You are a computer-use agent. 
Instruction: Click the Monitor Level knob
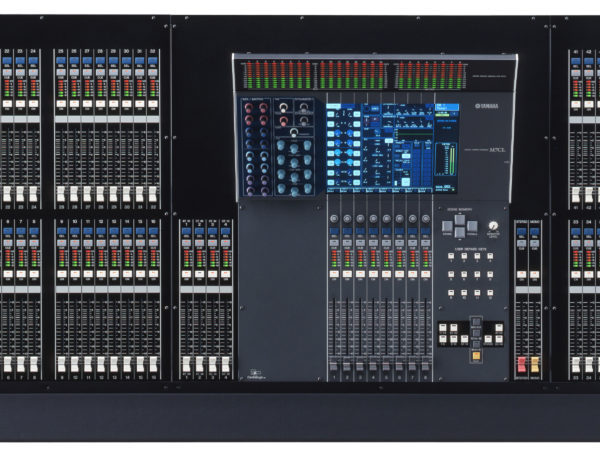(493, 225)
